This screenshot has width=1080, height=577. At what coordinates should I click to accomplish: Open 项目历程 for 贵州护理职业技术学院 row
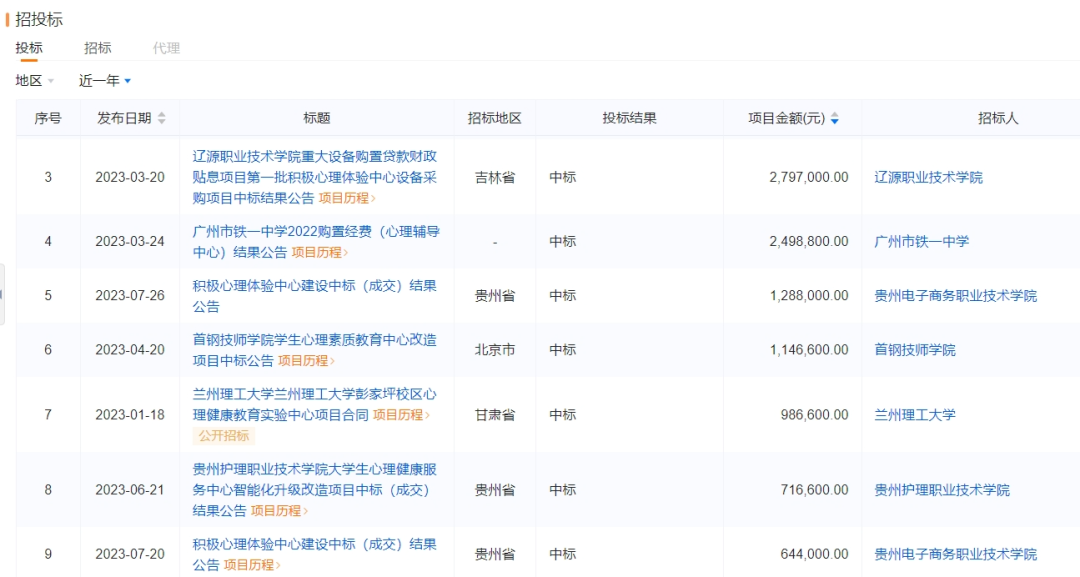click(x=279, y=511)
